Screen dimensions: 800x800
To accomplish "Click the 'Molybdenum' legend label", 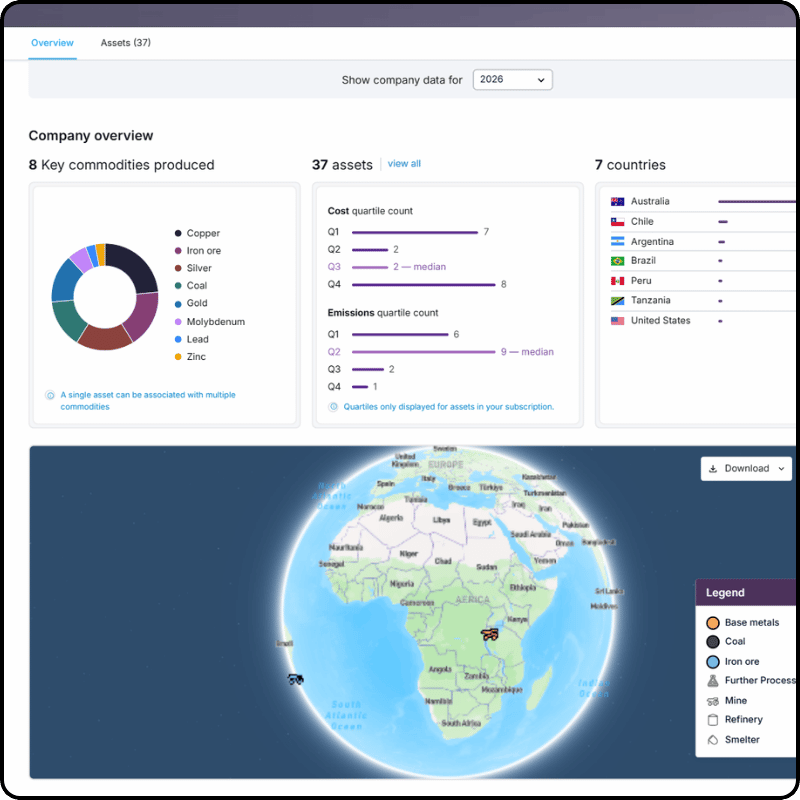I will point(216,322).
